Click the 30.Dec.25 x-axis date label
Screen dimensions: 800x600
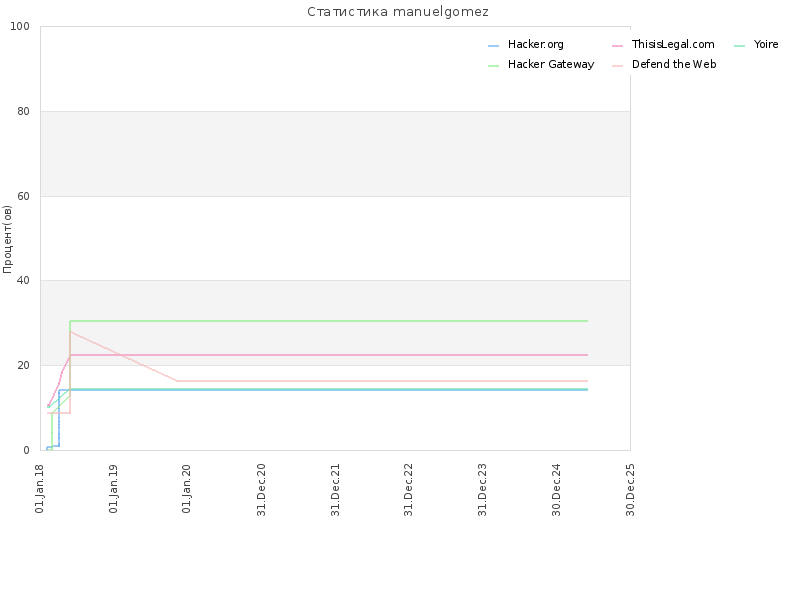pos(630,489)
